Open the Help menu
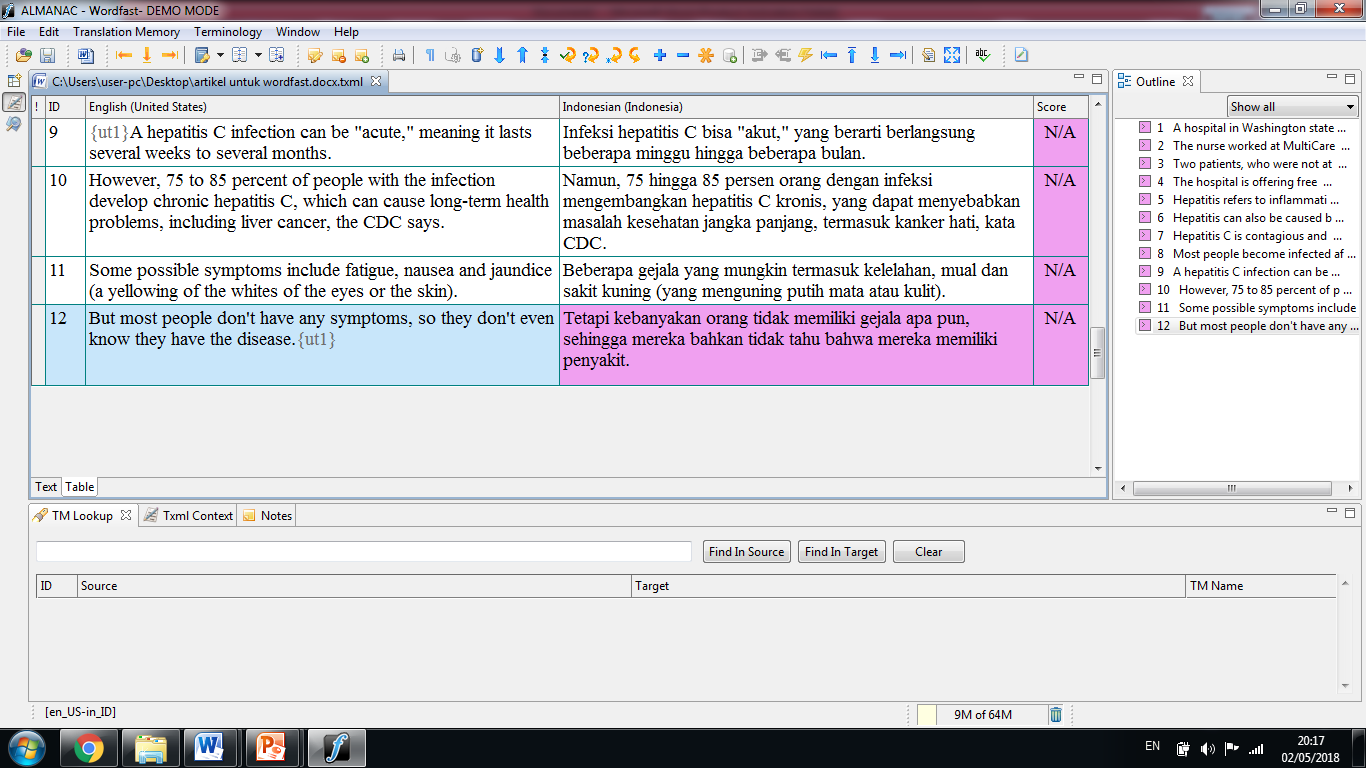1366x768 pixels. (346, 32)
